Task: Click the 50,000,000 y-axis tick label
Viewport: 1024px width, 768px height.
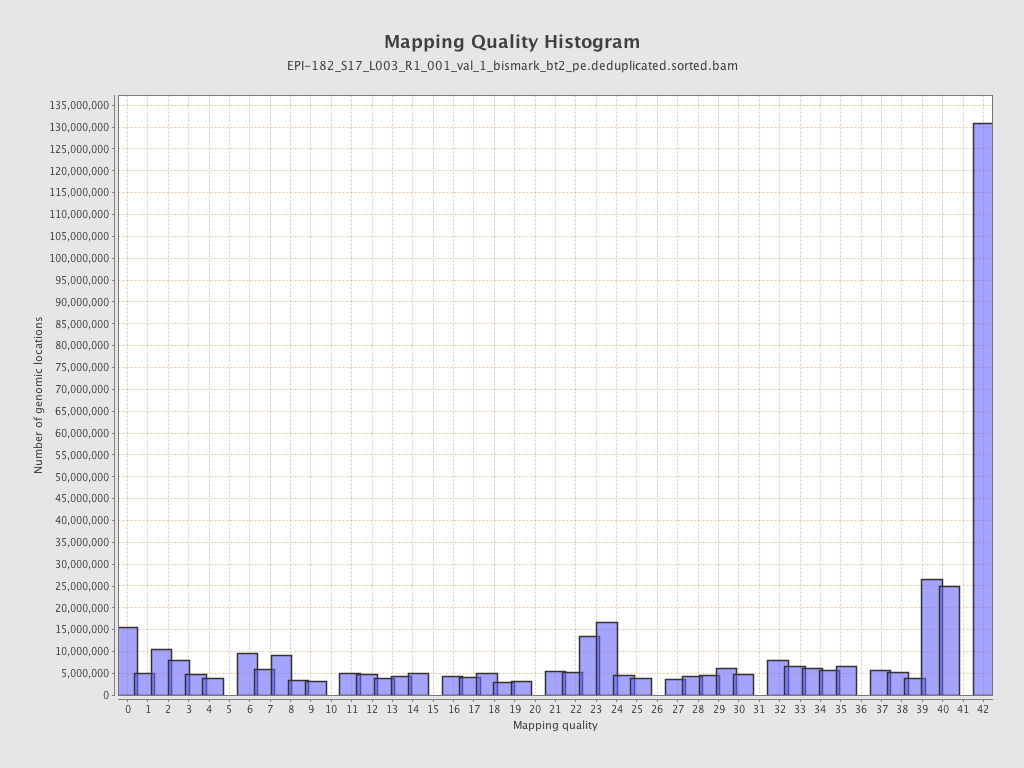Action: 82,477
